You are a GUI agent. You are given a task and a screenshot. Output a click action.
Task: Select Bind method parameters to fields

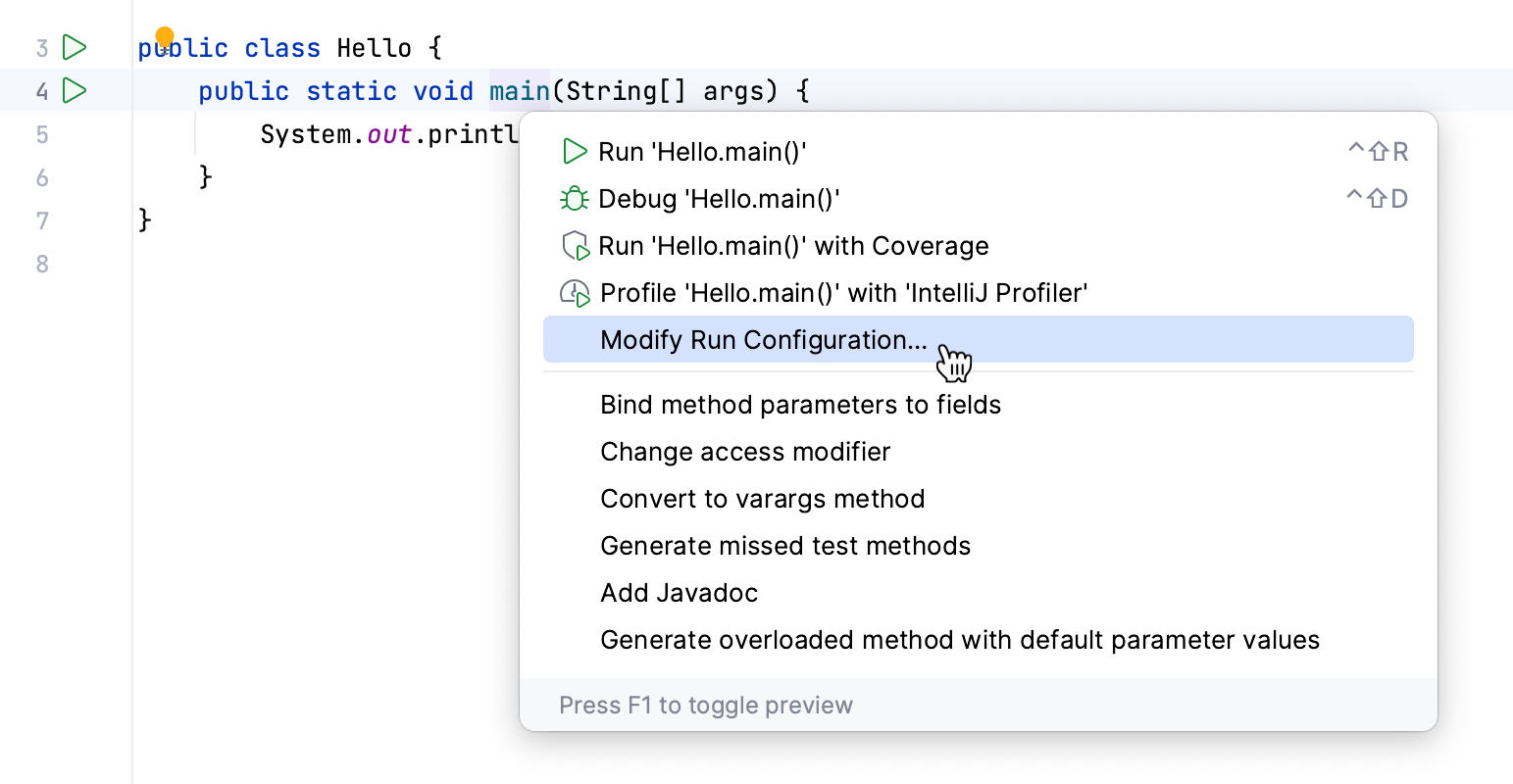tap(800, 405)
